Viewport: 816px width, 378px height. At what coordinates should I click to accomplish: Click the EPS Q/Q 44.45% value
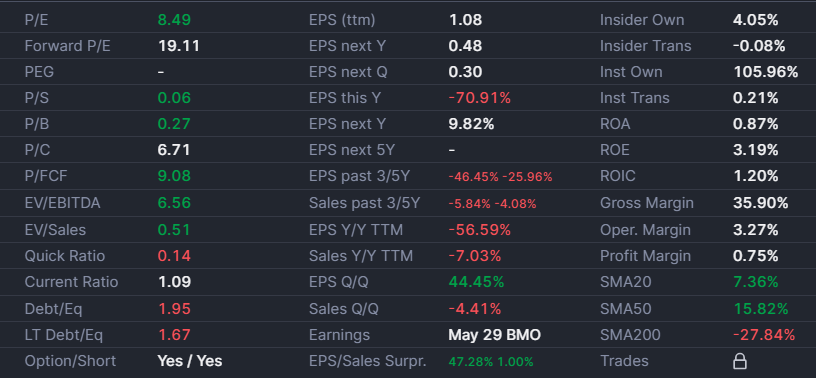tap(476, 282)
